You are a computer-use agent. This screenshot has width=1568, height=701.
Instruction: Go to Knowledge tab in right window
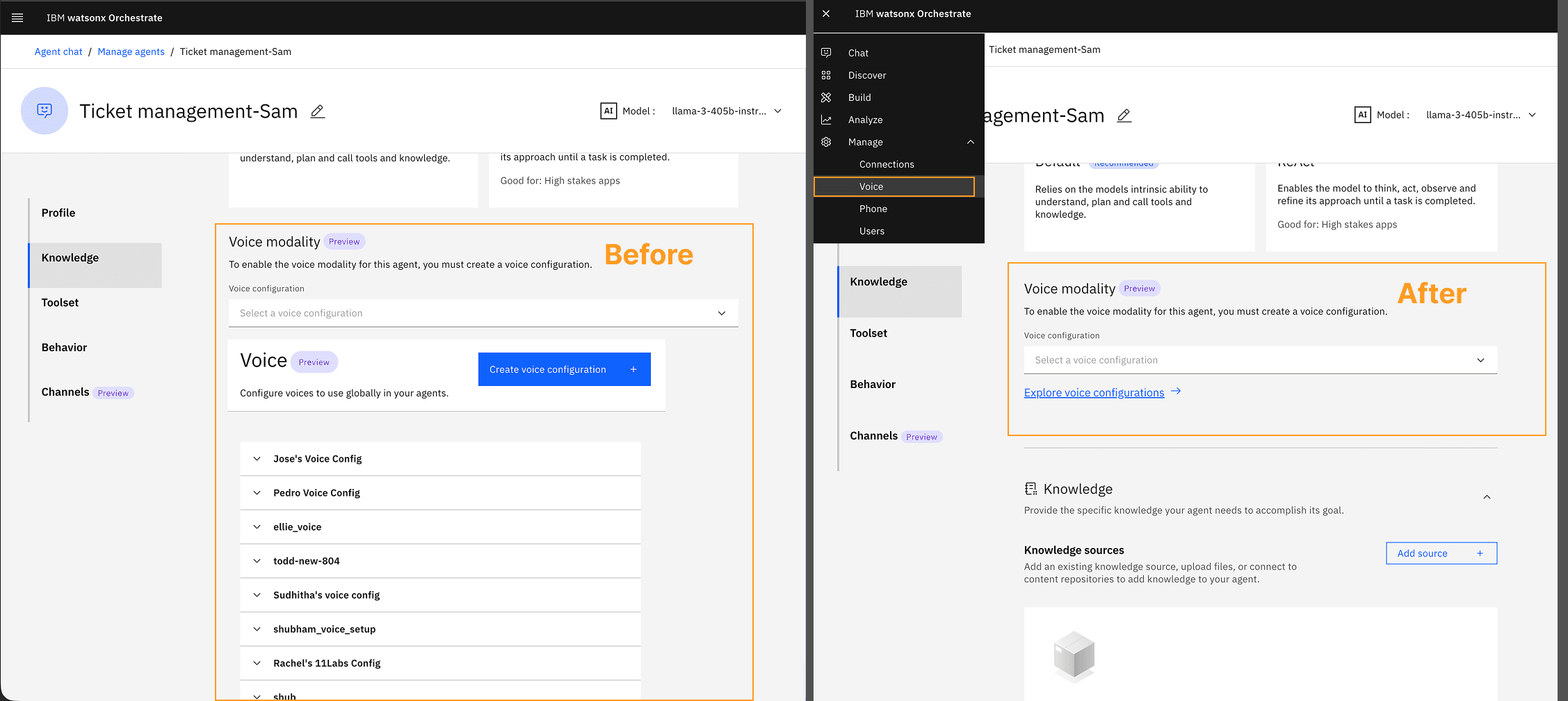click(900, 291)
